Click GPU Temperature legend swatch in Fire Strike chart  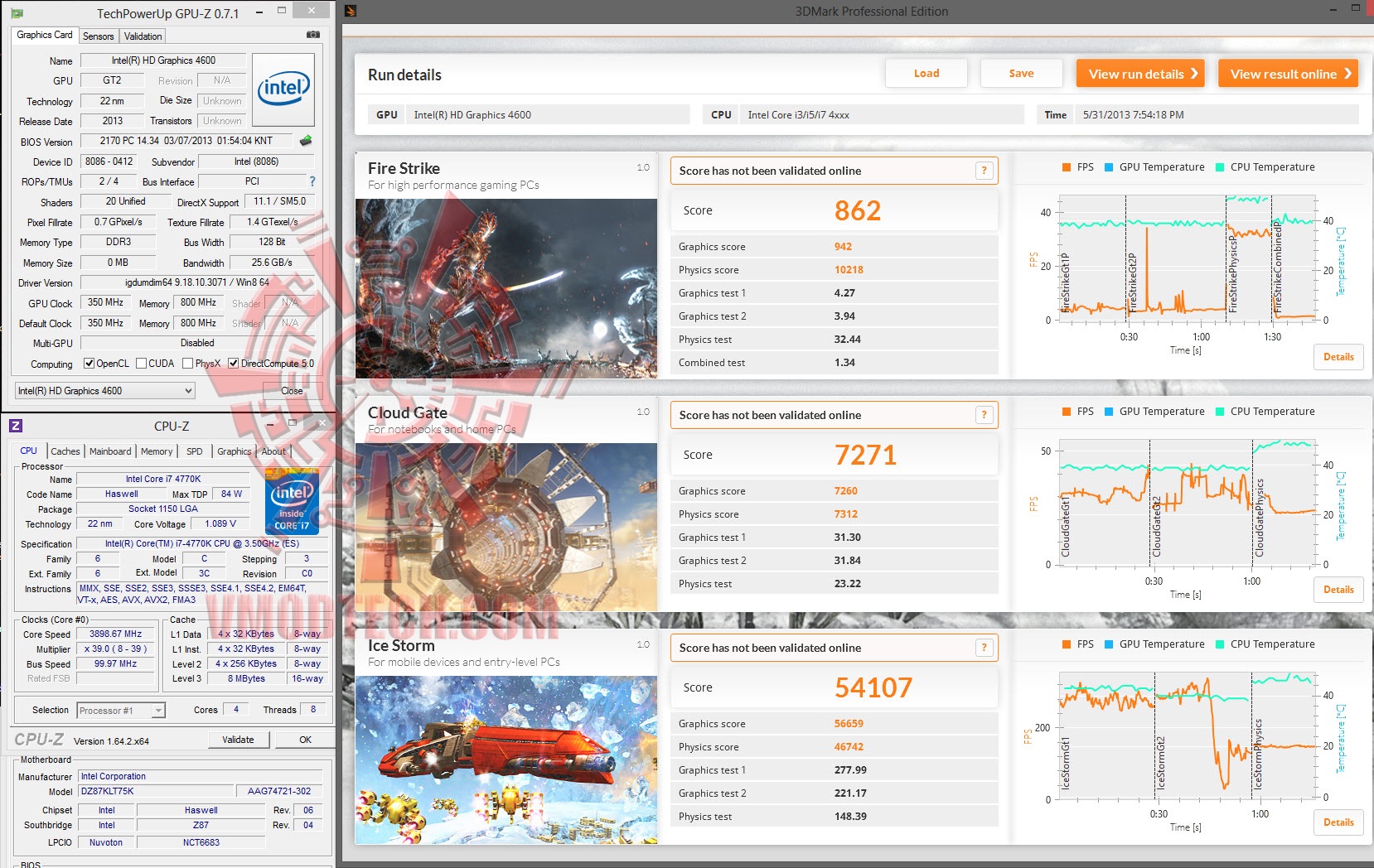[x=1109, y=167]
